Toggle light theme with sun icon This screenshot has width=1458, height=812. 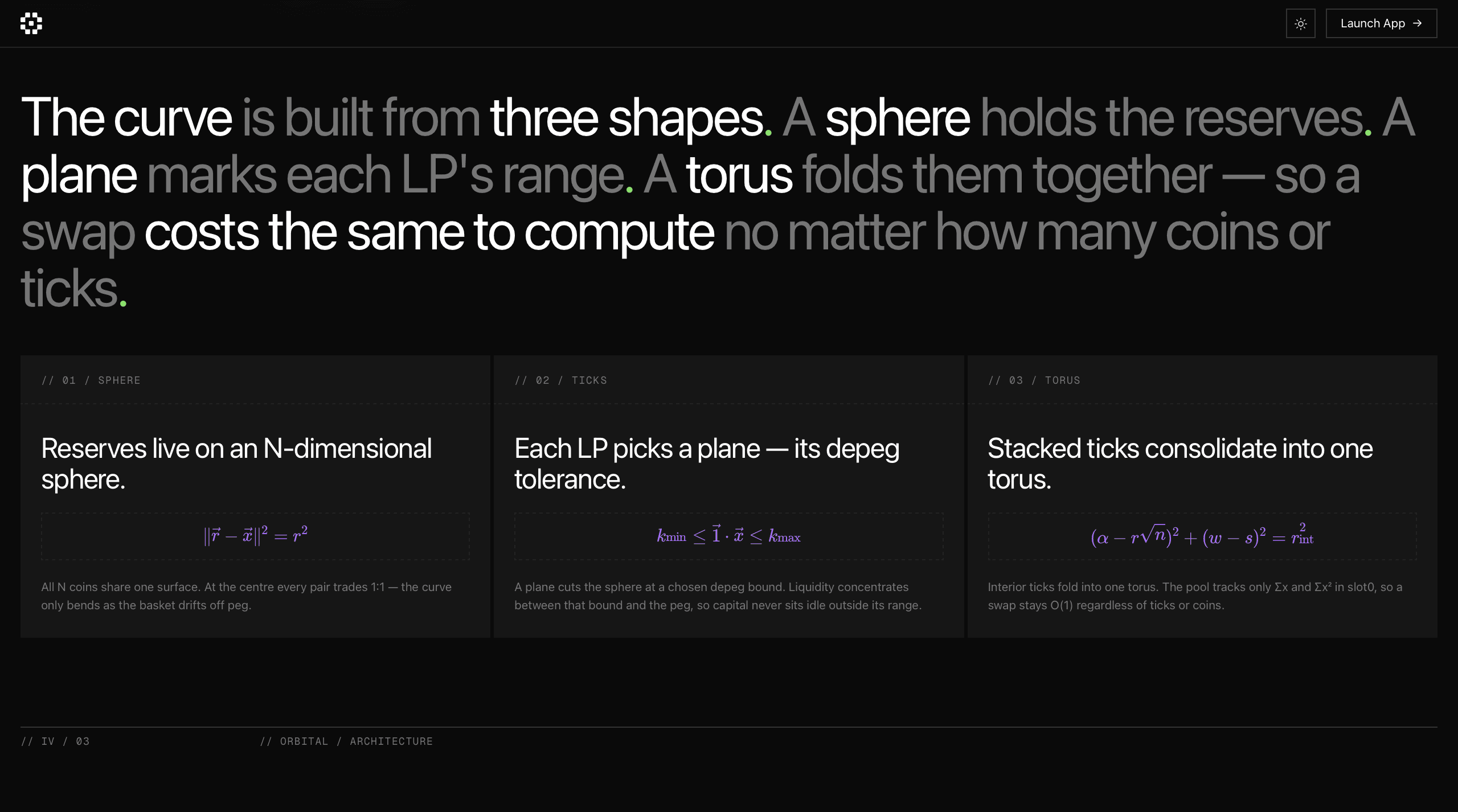click(x=1300, y=23)
